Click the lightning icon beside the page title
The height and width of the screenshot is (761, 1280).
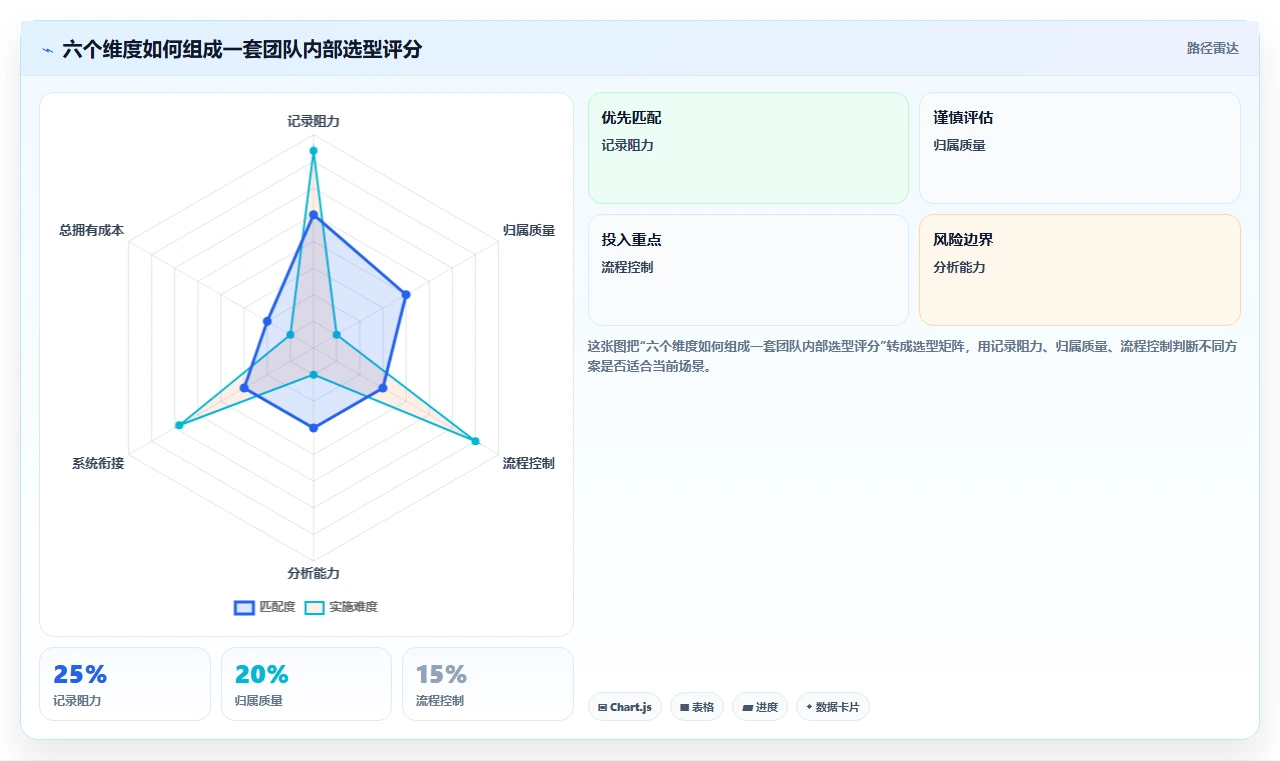tap(48, 50)
